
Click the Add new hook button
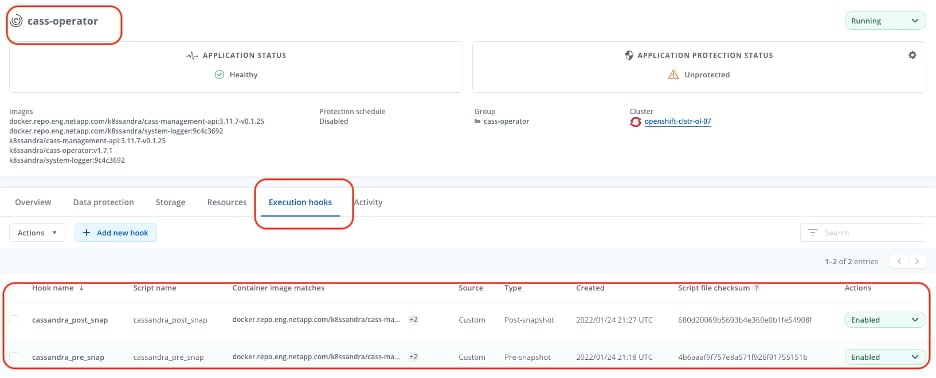[116, 233]
